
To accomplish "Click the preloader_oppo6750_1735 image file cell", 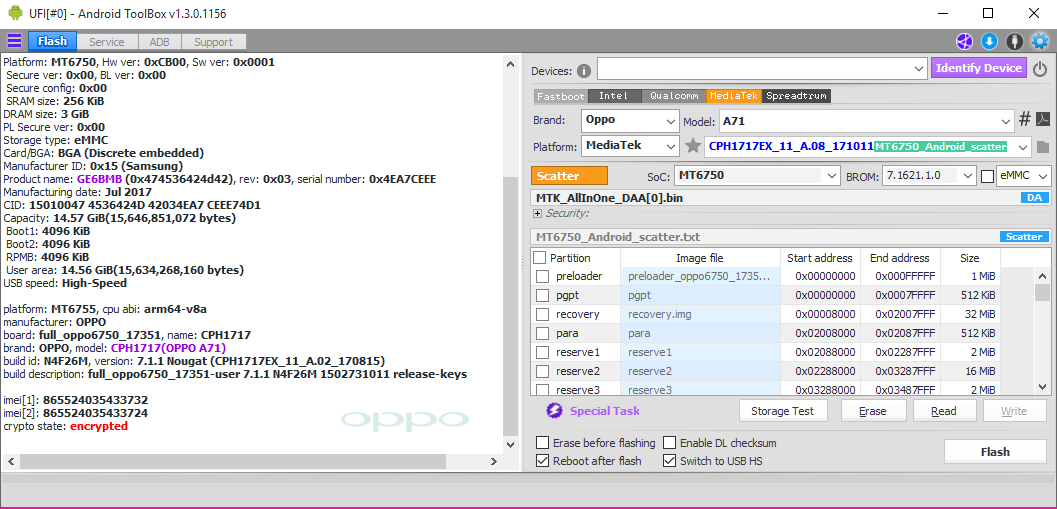I will (700, 276).
